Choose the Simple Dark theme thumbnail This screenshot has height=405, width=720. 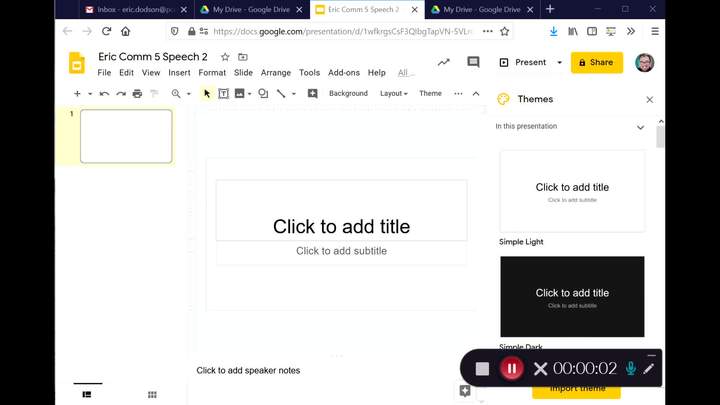tap(572, 296)
